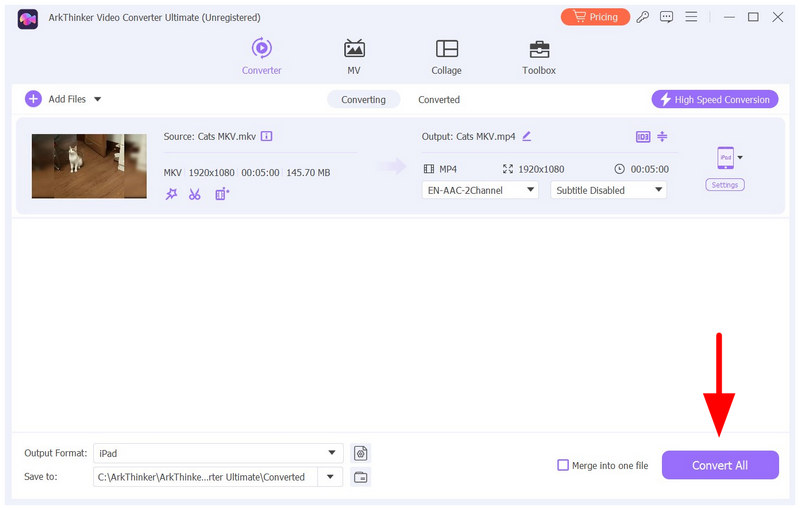Open the Output Format iPad dropdown
Screen dimensions: 800x510
[218, 453]
